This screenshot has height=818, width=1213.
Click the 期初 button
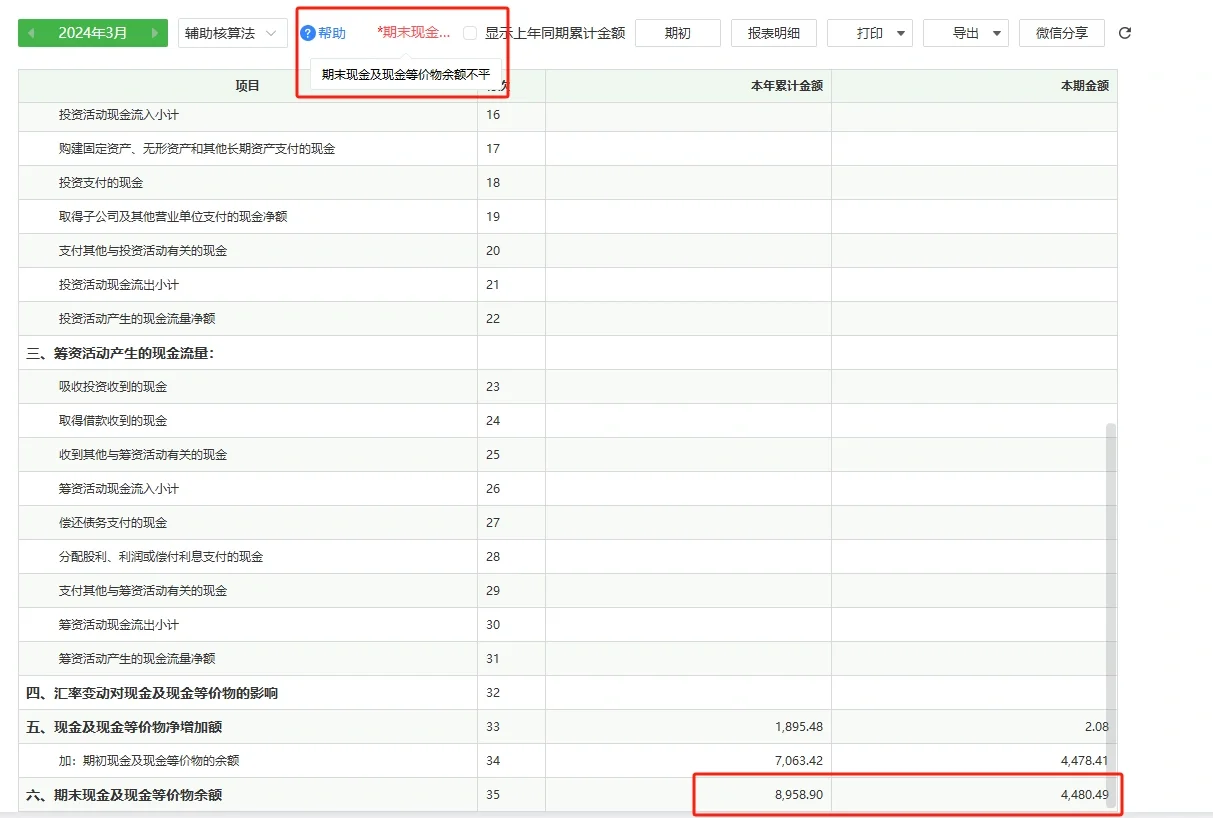click(x=678, y=32)
